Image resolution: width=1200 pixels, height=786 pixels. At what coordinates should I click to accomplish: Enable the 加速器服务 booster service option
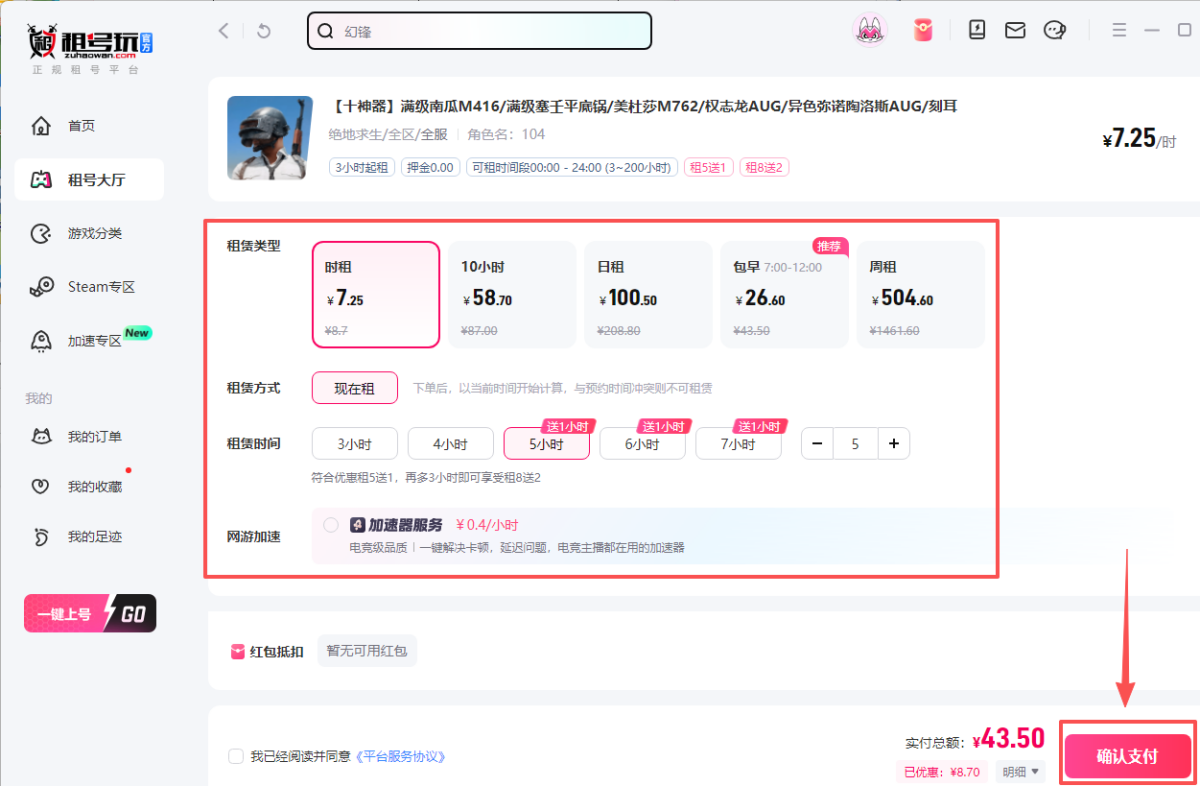[x=330, y=524]
